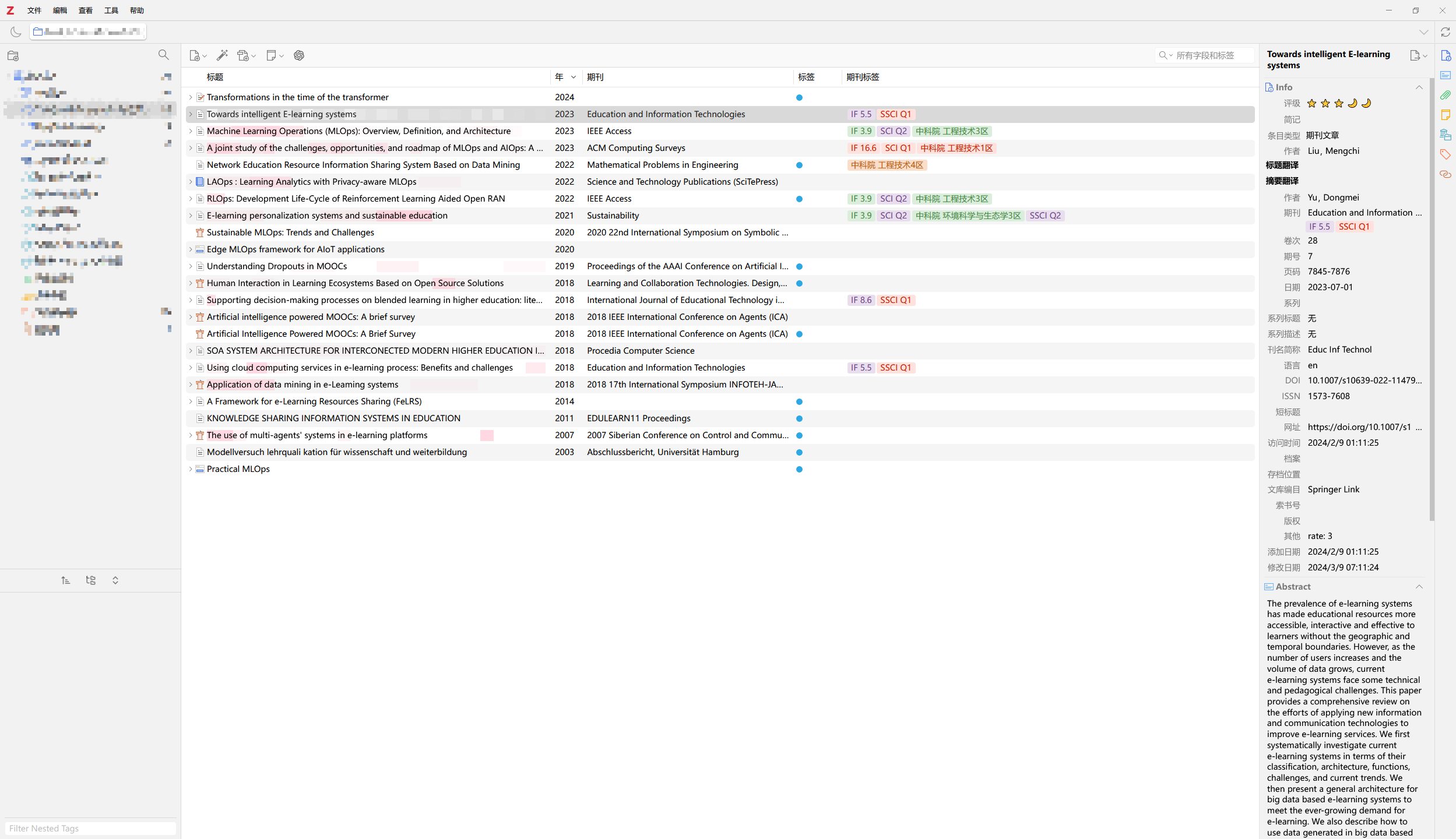Open the 编辑 menu
The width and height of the screenshot is (1456, 839).
tap(59, 10)
